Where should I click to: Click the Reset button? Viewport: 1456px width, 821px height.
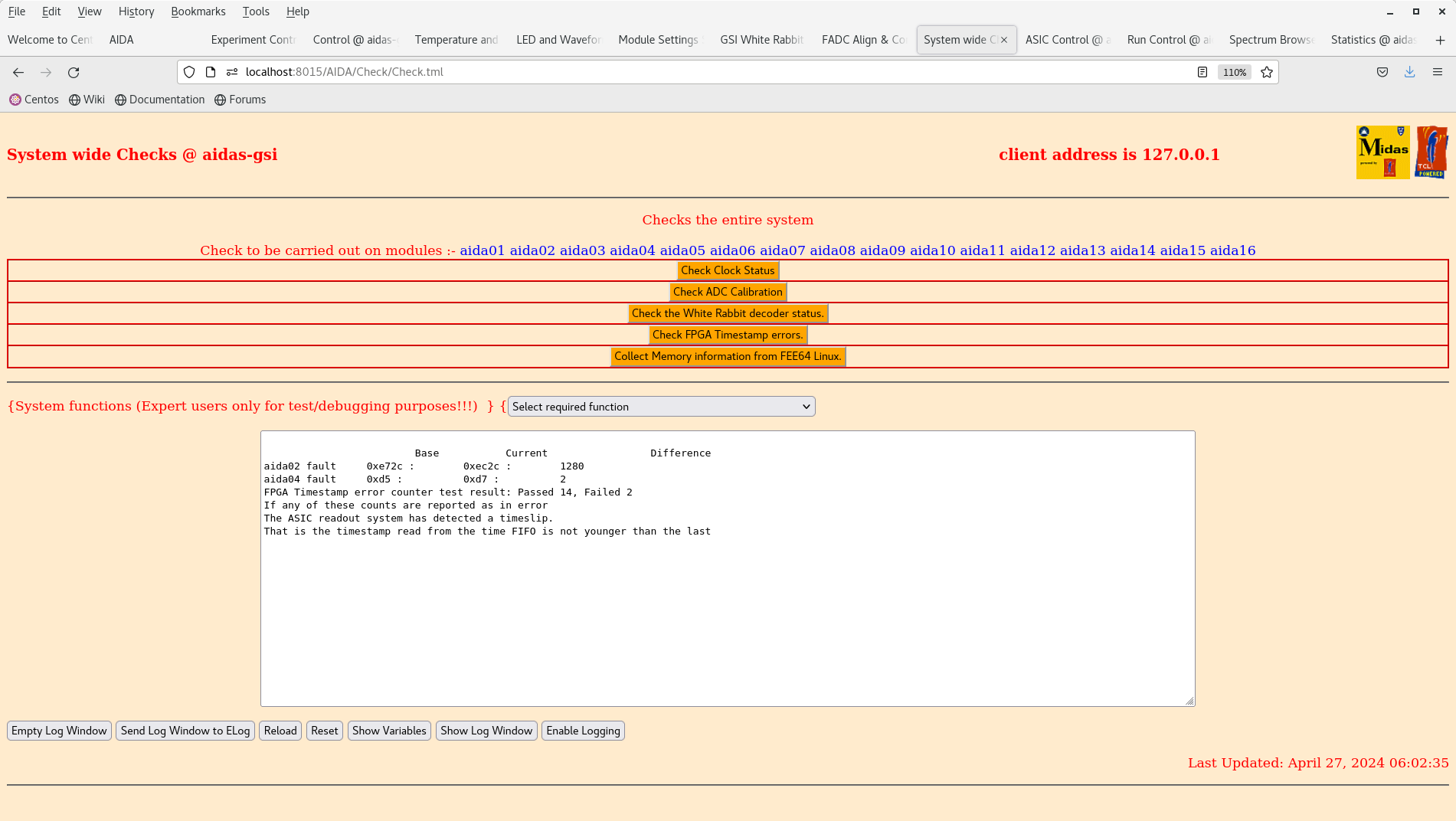point(324,731)
